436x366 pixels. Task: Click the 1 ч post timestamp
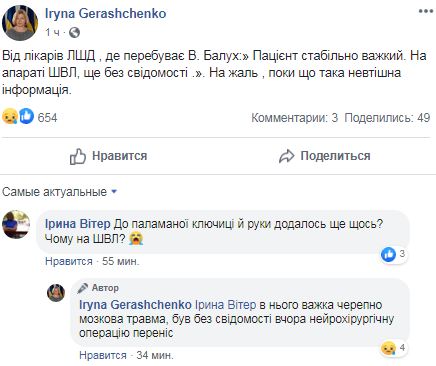pos(53,32)
